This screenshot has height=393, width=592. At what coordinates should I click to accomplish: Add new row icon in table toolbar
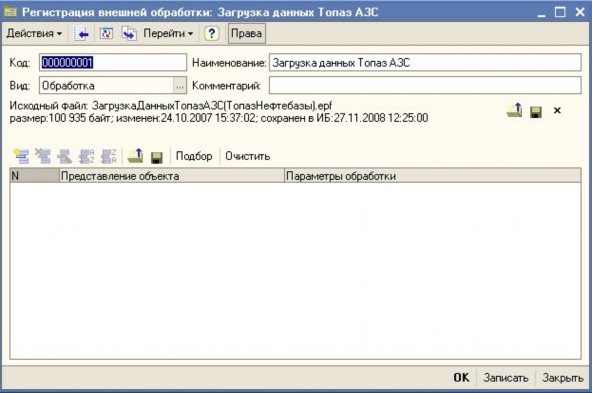click(21, 156)
